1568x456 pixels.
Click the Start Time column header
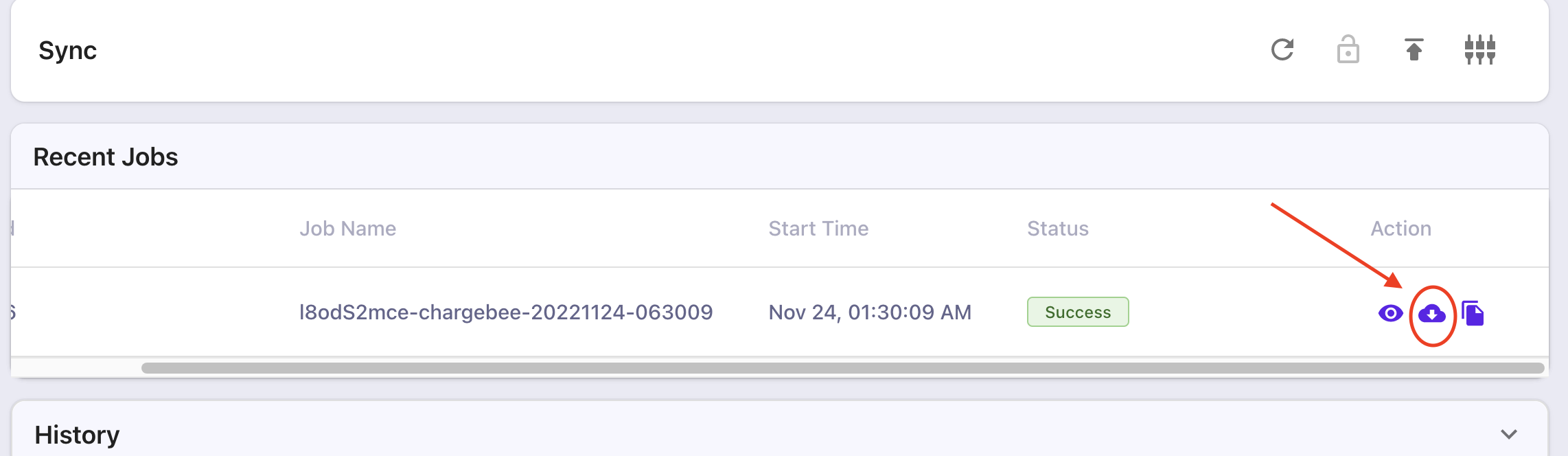click(x=818, y=229)
